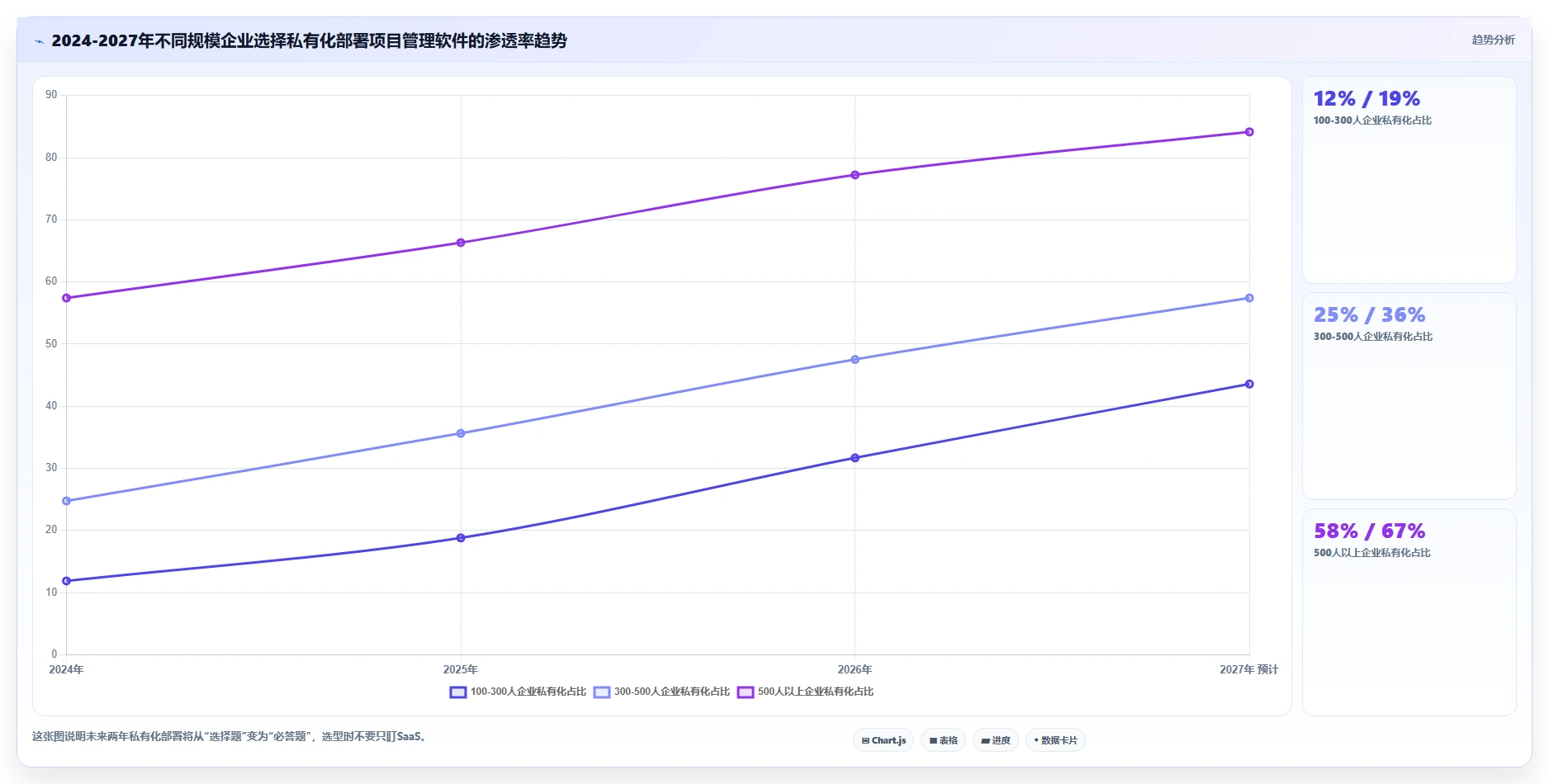The width and height of the screenshot is (1549, 784).
Task: Click the 2027年 预计 x-axis label
Action: pos(1248,669)
